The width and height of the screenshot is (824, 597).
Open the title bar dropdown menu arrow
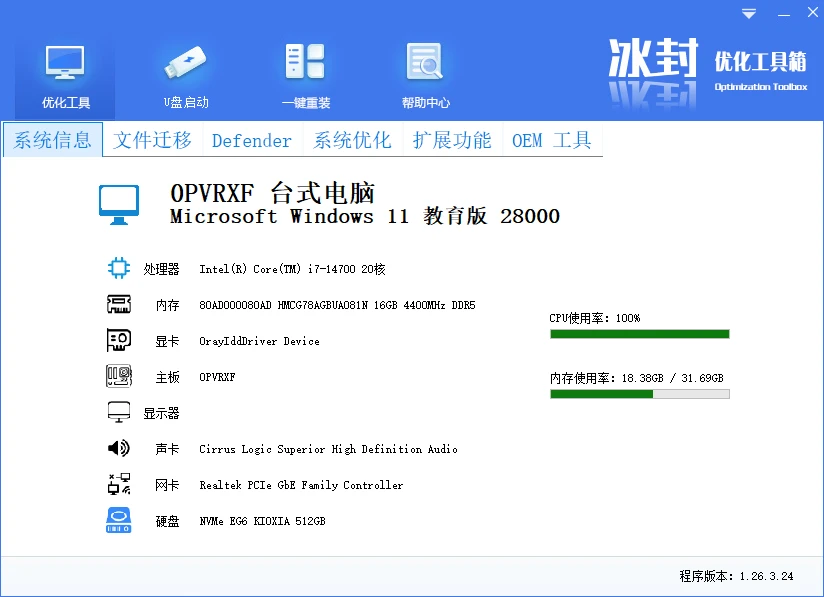749,14
